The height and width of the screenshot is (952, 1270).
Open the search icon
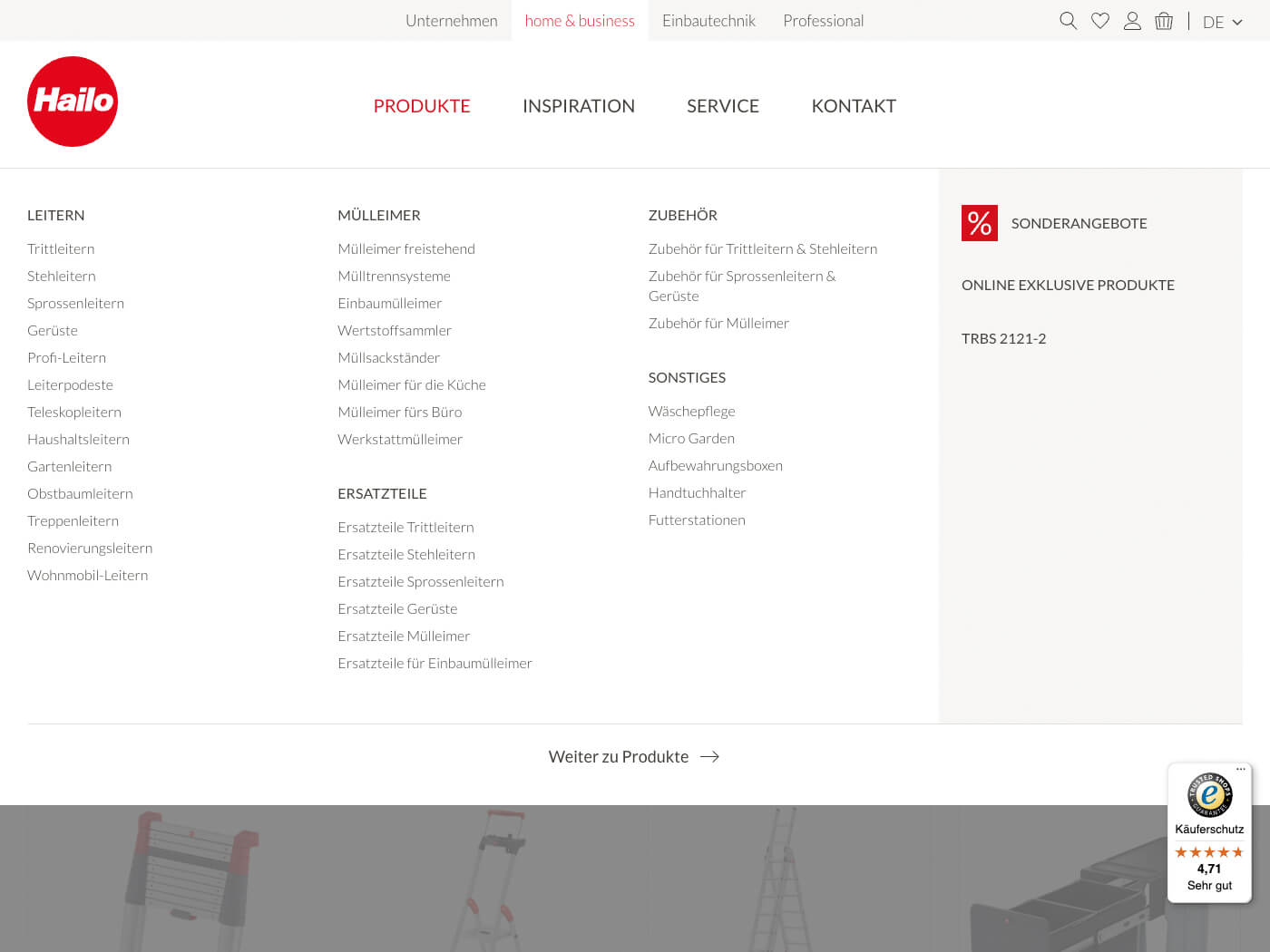point(1068,20)
